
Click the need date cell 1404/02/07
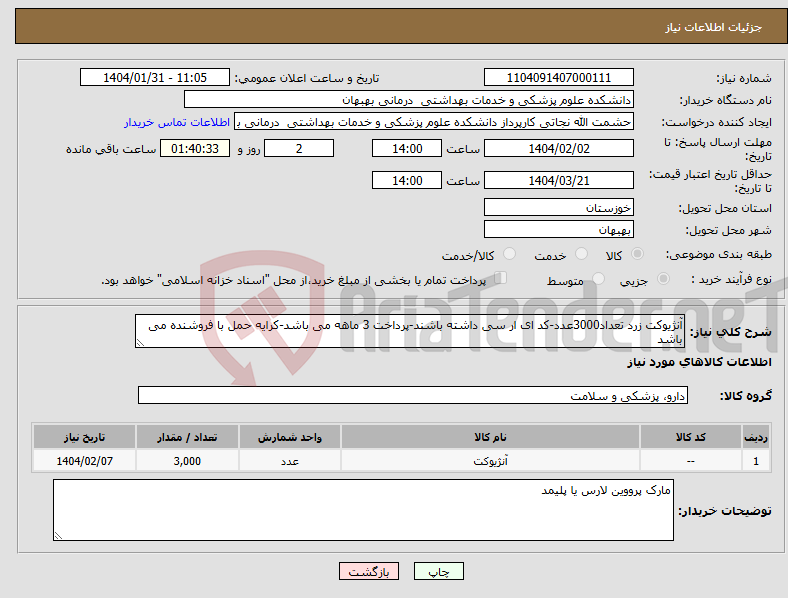tap(84, 460)
